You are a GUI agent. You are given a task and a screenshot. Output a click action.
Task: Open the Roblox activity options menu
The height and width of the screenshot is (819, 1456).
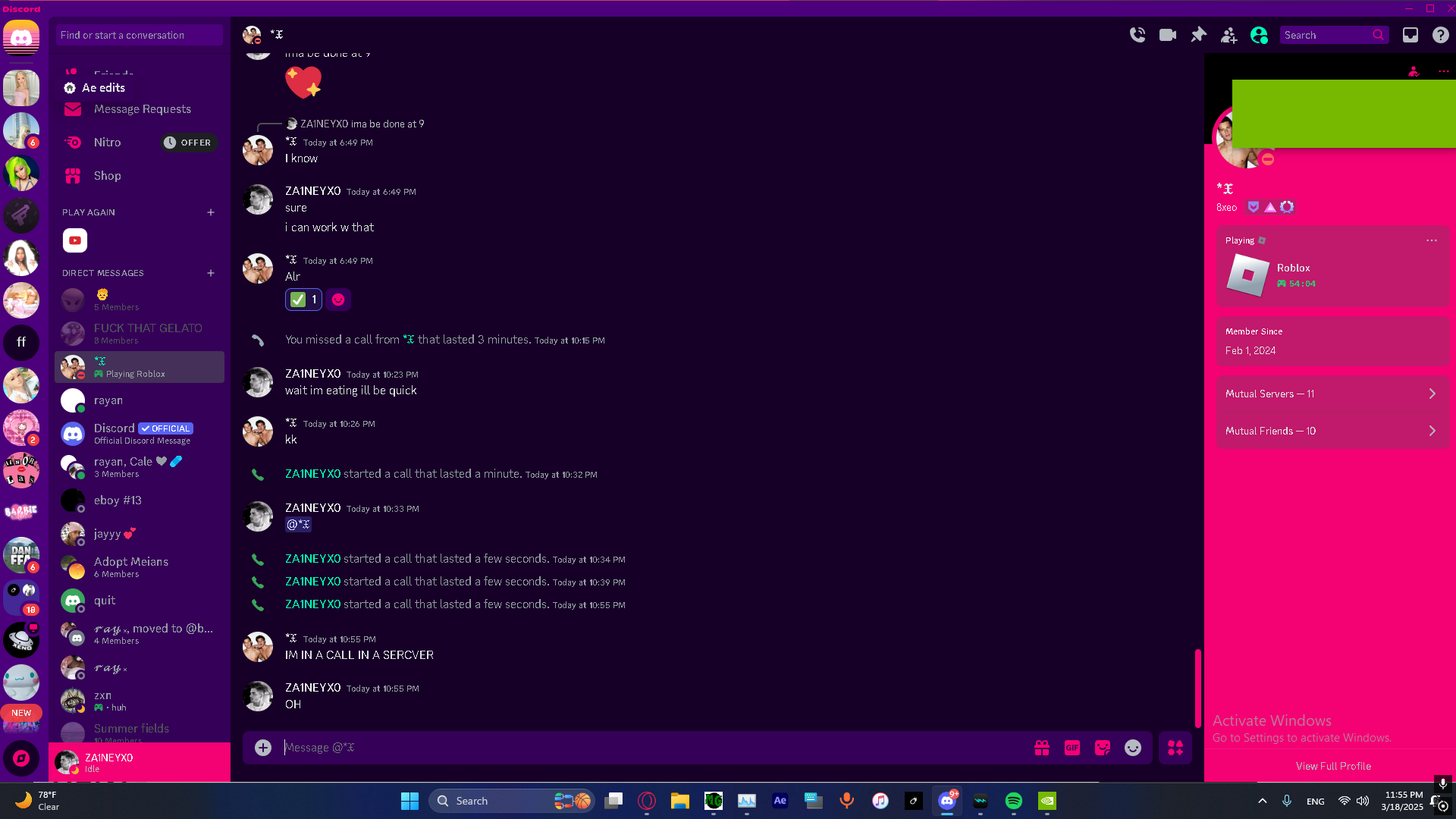(x=1432, y=240)
